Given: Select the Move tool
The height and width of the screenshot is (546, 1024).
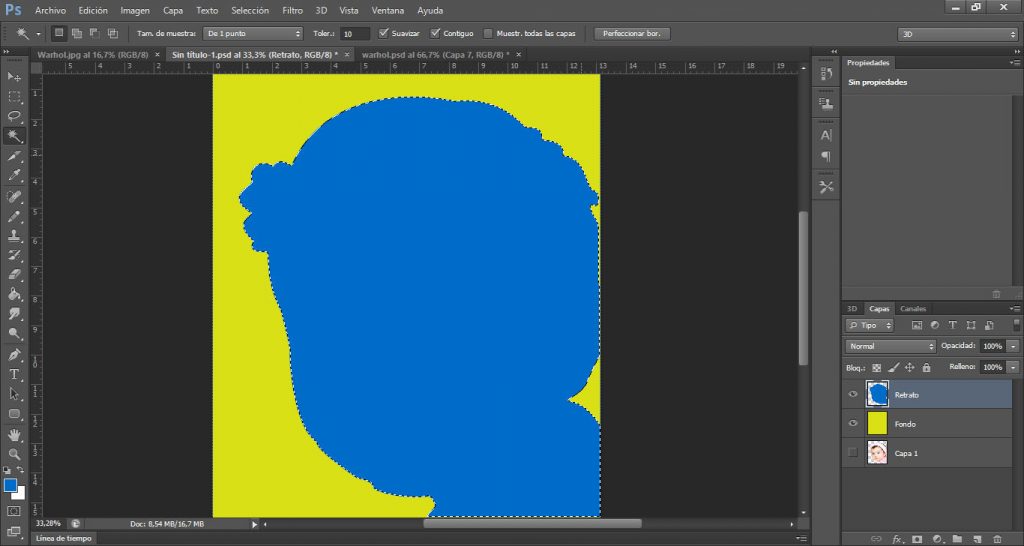Looking at the screenshot, I should click(15, 77).
